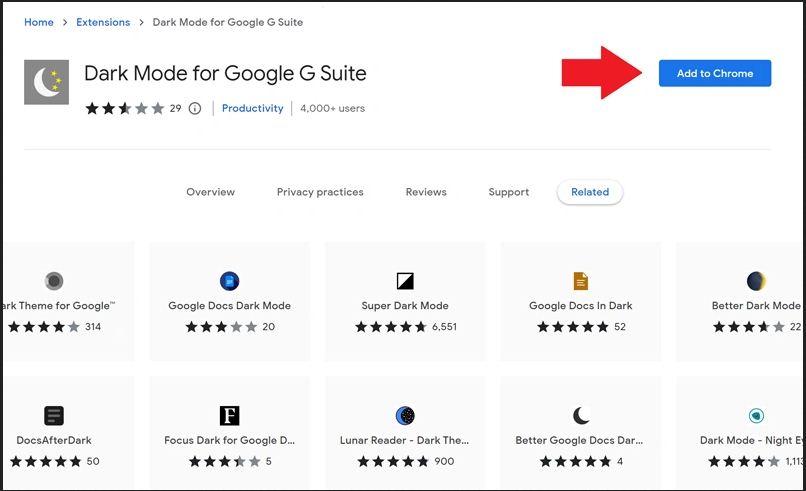Click the DocsAfterDark icon
The image size is (806, 491).
(x=54, y=415)
